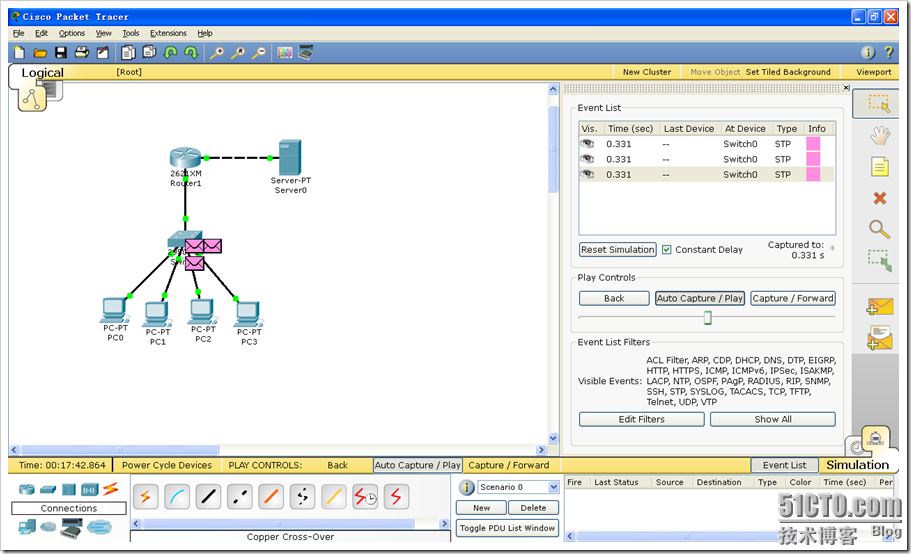Screen dimensions: 911x554
Task: Open the Options menu
Action: pyautogui.click(x=71, y=33)
